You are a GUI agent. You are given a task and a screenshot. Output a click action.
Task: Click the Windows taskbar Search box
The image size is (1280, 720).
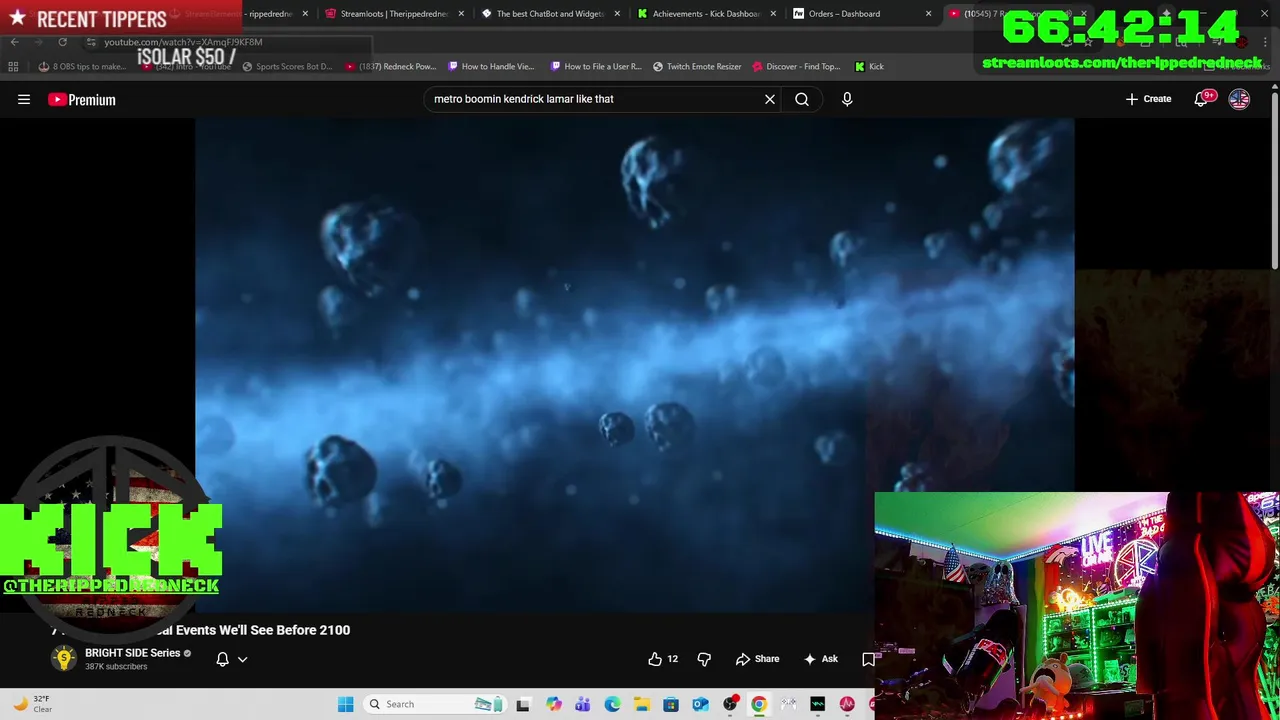point(434,704)
